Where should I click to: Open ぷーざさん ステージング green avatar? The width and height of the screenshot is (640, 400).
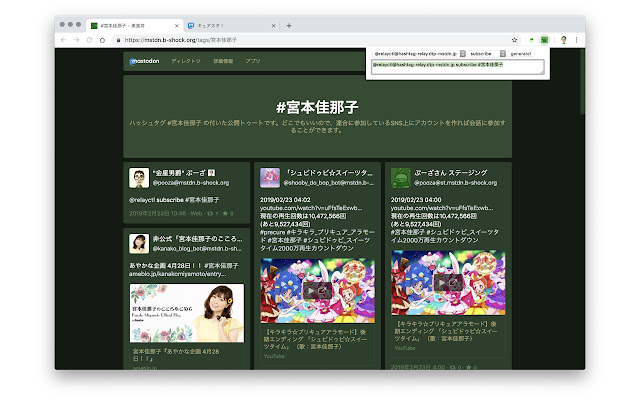tap(401, 178)
